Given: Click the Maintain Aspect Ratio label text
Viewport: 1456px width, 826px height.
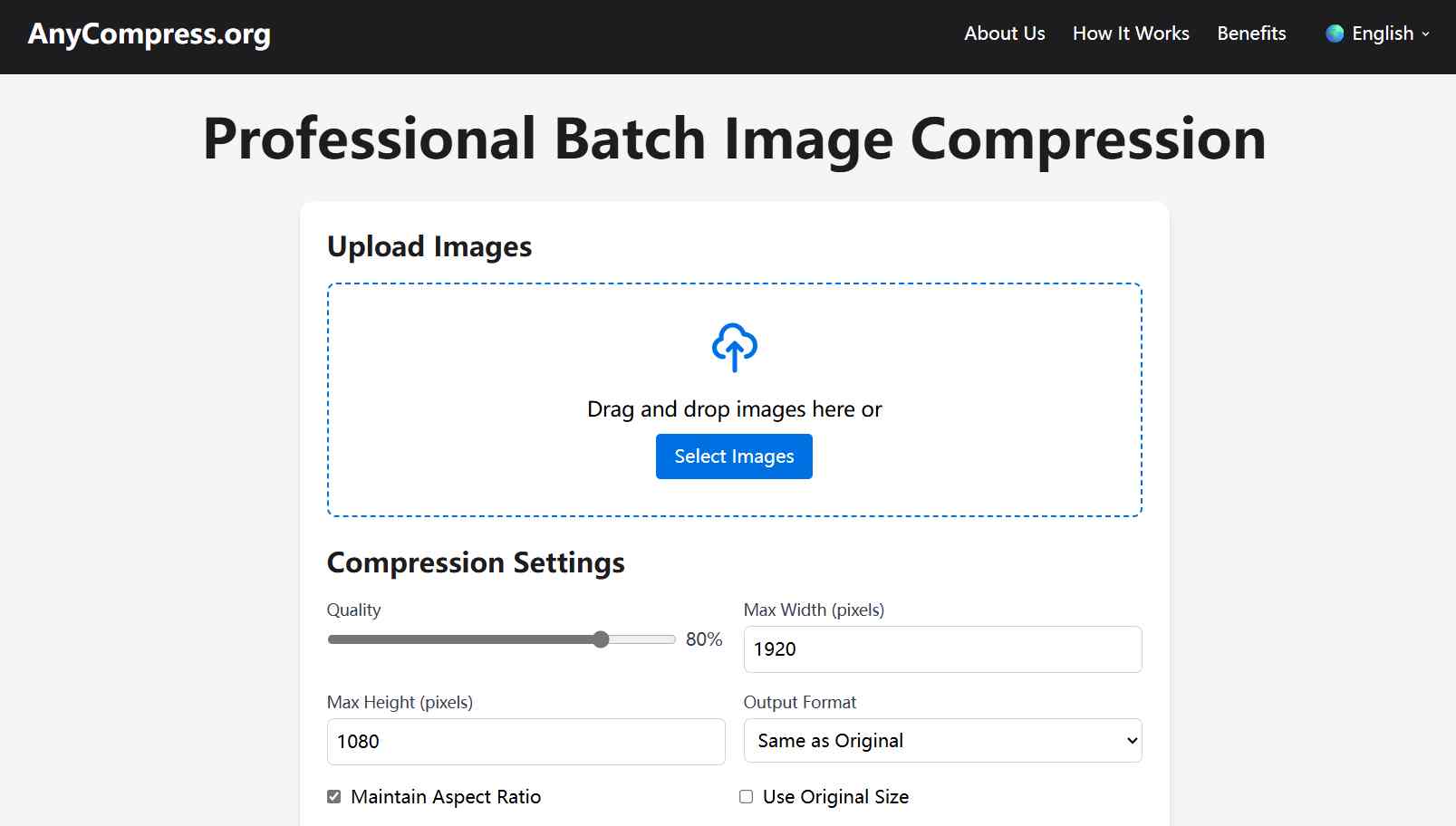Looking at the screenshot, I should (446, 797).
